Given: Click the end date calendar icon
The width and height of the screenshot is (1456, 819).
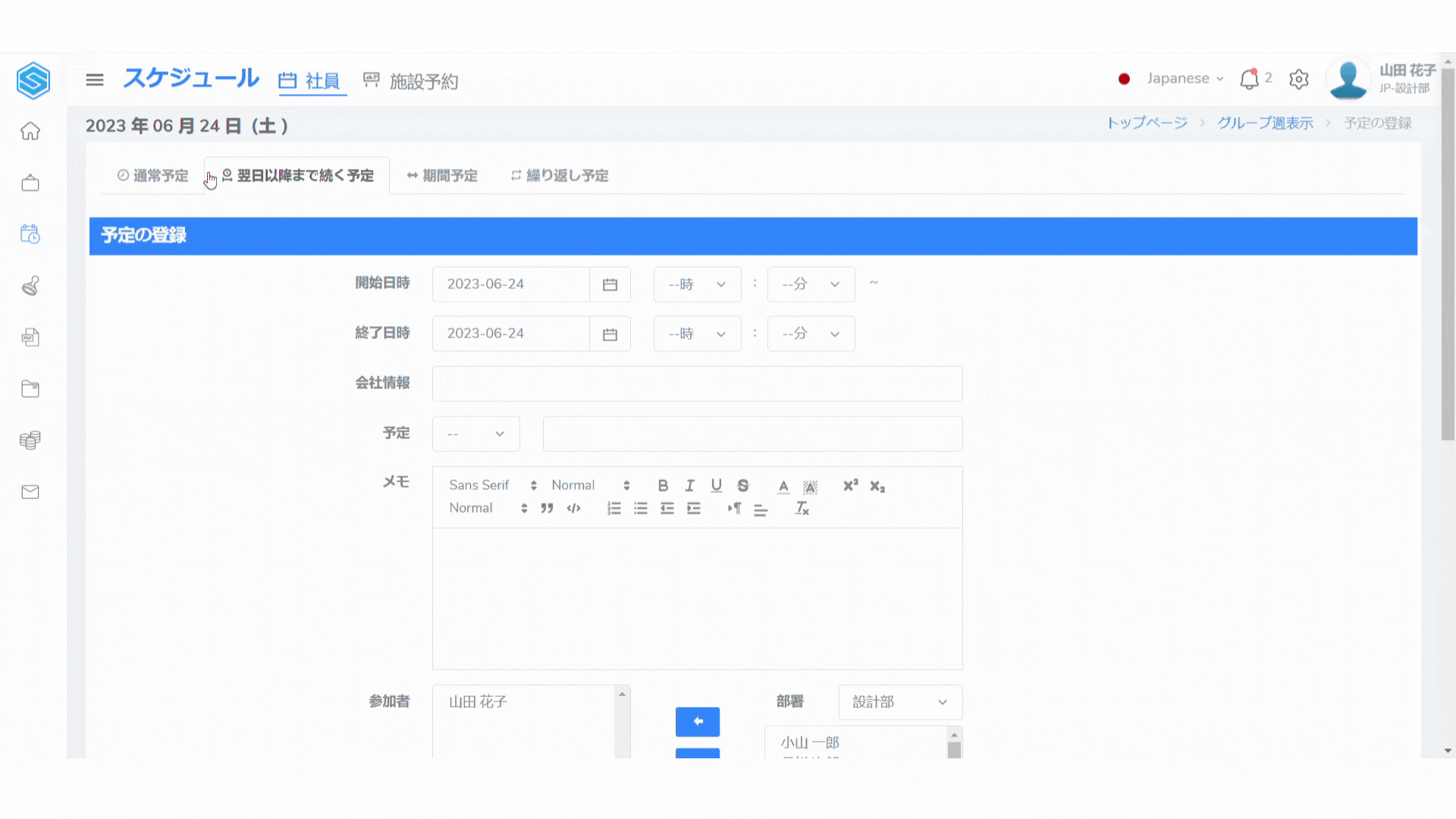Looking at the screenshot, I should coord(610,334).
